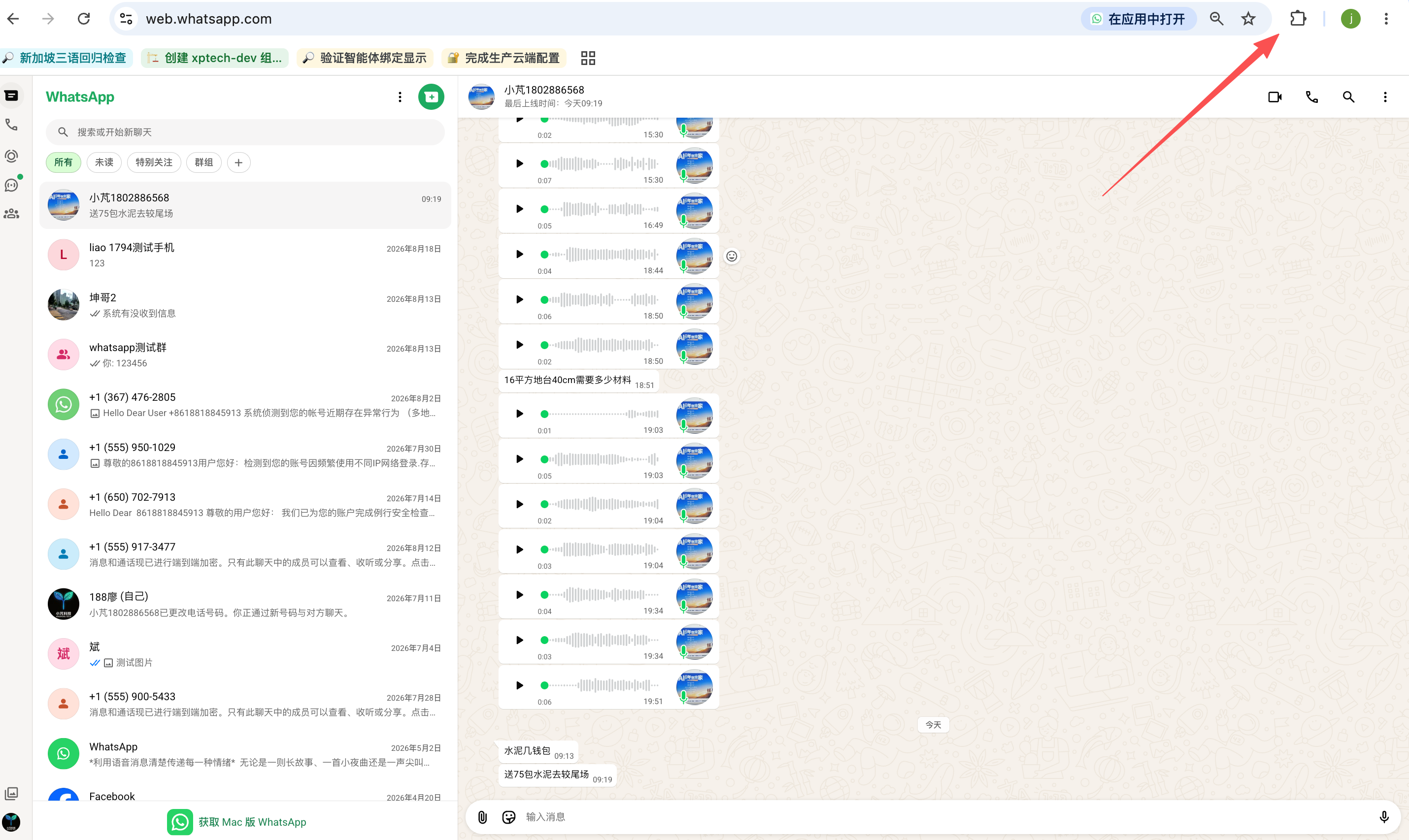1409x840 pixels.
Task: Open your profile picture at sidebar bottom
Action: coord(12,822)
